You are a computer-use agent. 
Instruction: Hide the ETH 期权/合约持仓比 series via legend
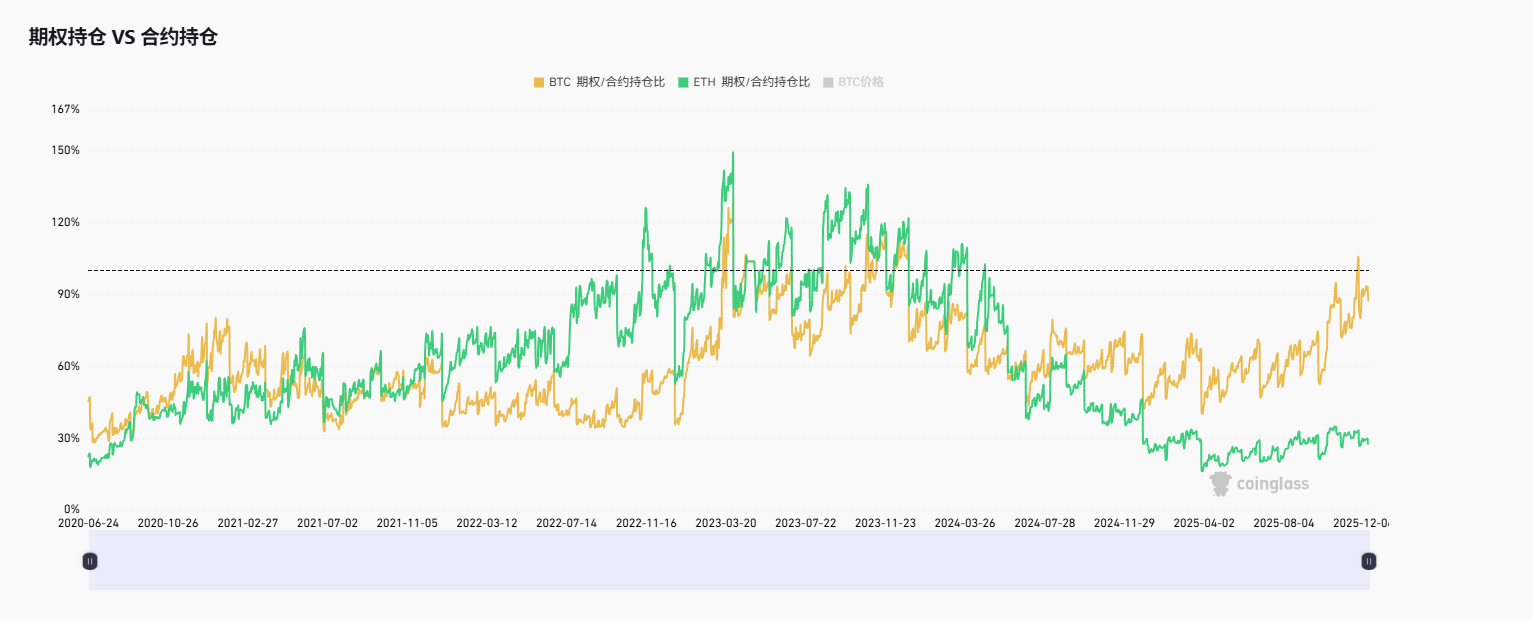[x=751, y=82]
